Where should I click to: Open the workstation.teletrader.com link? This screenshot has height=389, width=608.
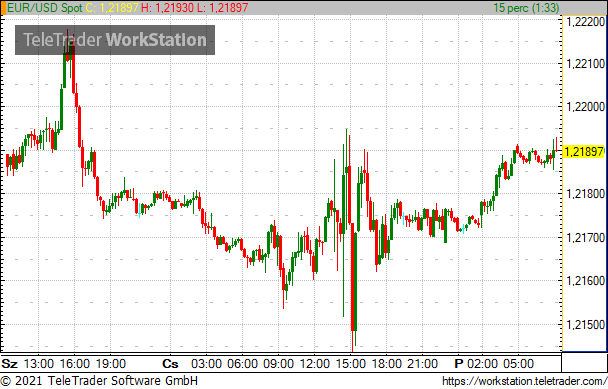coord(525,381)
